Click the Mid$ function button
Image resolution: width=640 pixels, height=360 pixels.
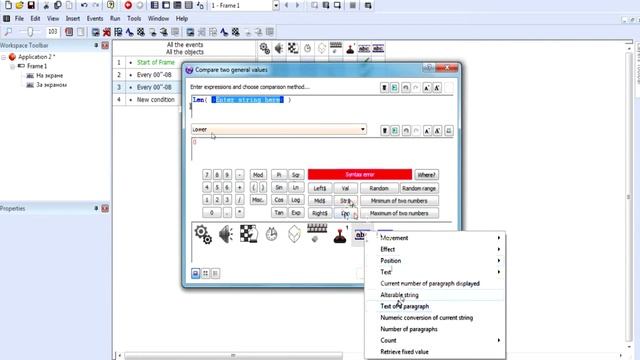pyautogui.click(x=320, y=201)
